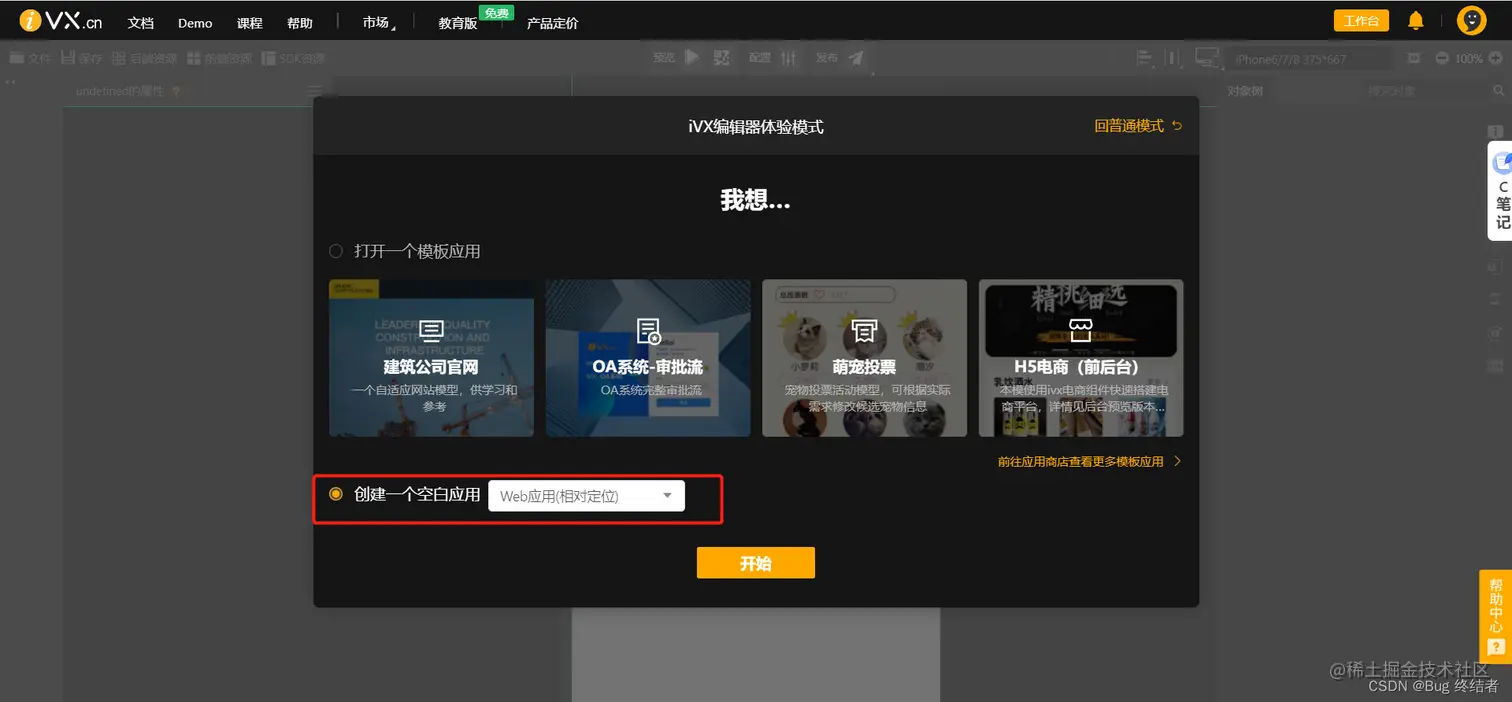The width and height of the screenshot is (1512, 702).
Task: Open the user avatar menu
Action: coord(1471,20)
